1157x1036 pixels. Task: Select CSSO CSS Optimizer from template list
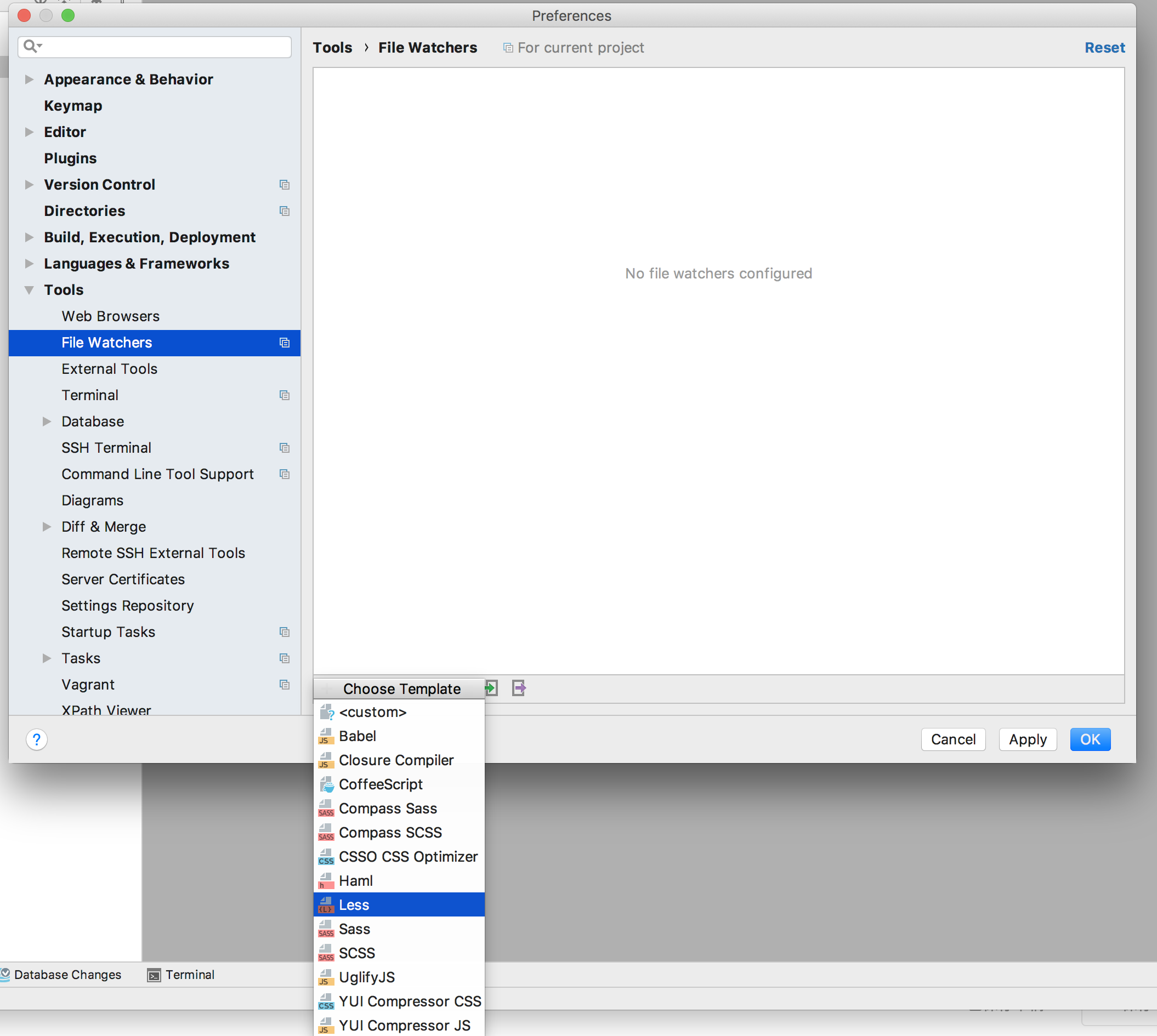407,857
